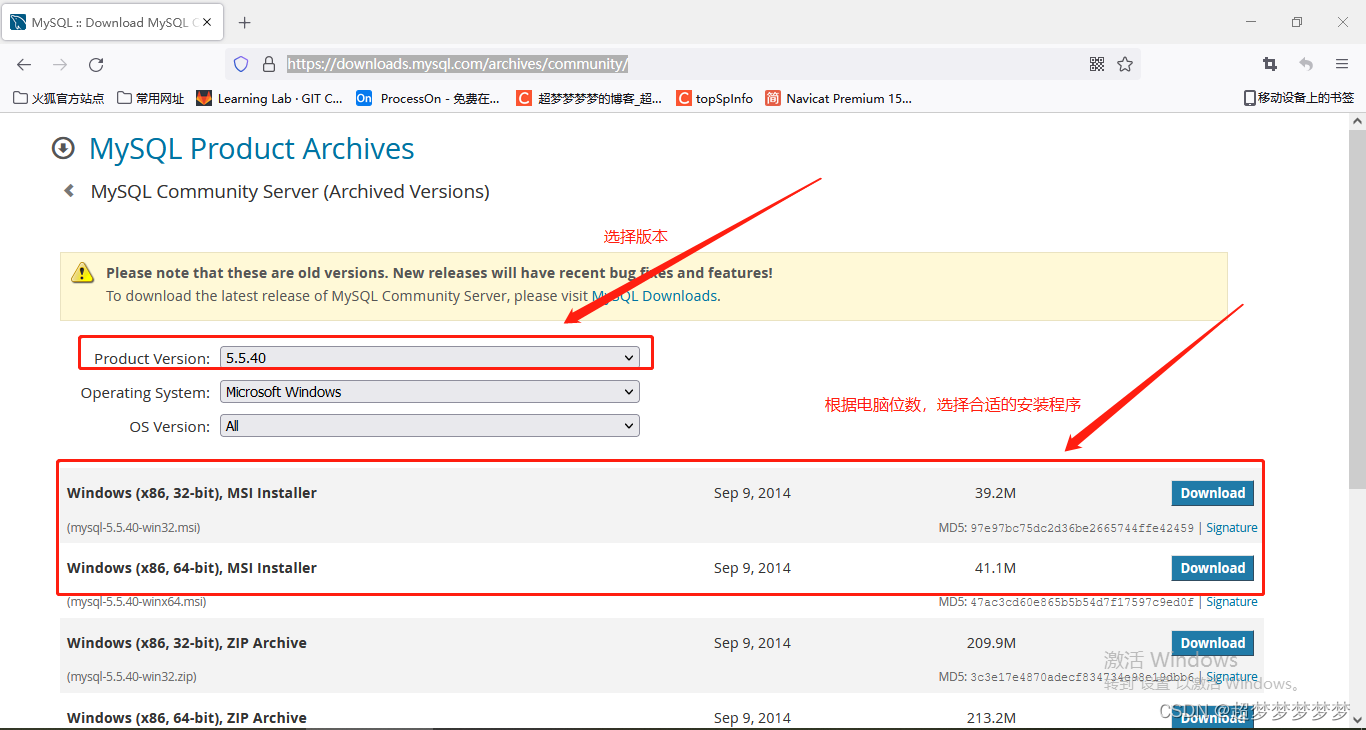Click back chevron beside MySQL Community Server
Image resolution: width=1366 pixels, height=730 pixels.
pyautogui.click(x=69, y=190)
